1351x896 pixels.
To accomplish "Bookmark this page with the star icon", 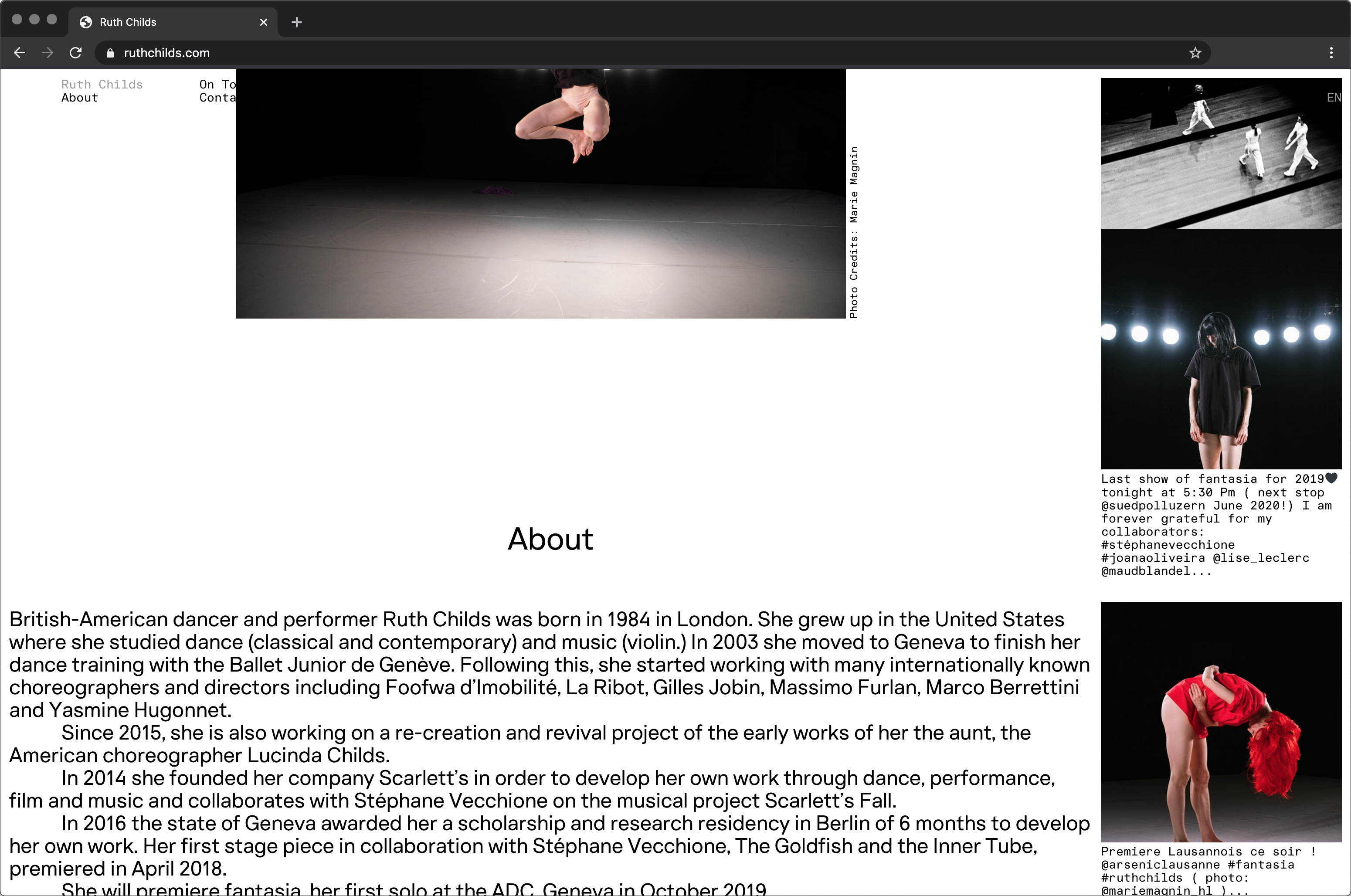I will click(x=1195, y=53).
